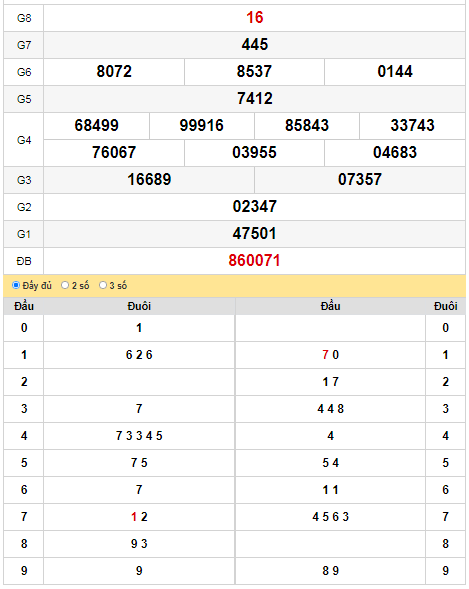The image size is (469, 589).
Task: Click the G5 result 7412
Action: pos(255,99)
